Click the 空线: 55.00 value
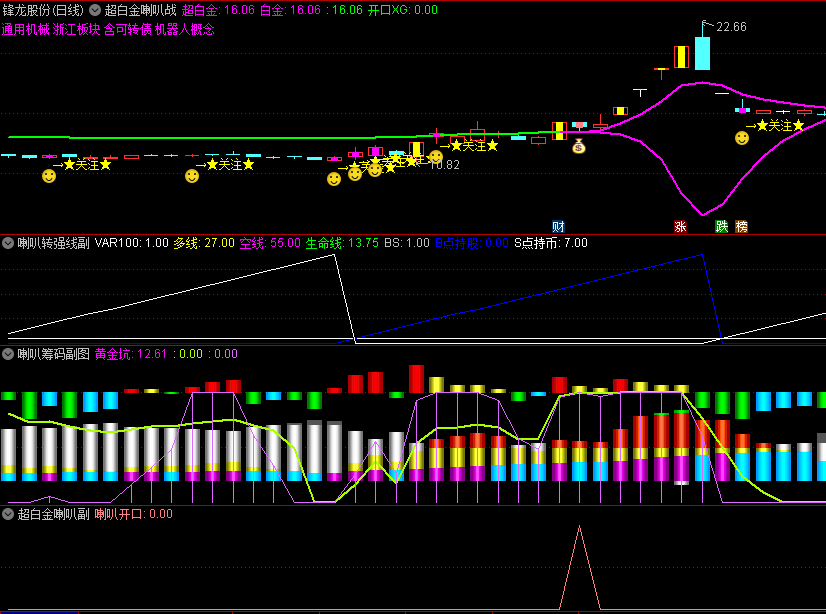This screenshot has height=614, width=826. coord(270,243)
